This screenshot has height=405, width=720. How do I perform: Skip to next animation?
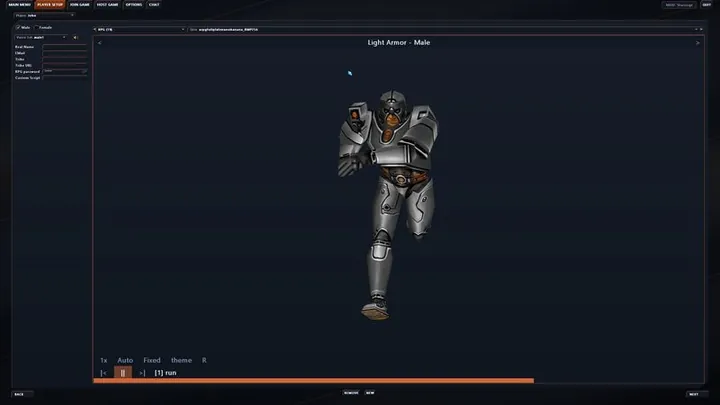(142, 373)
